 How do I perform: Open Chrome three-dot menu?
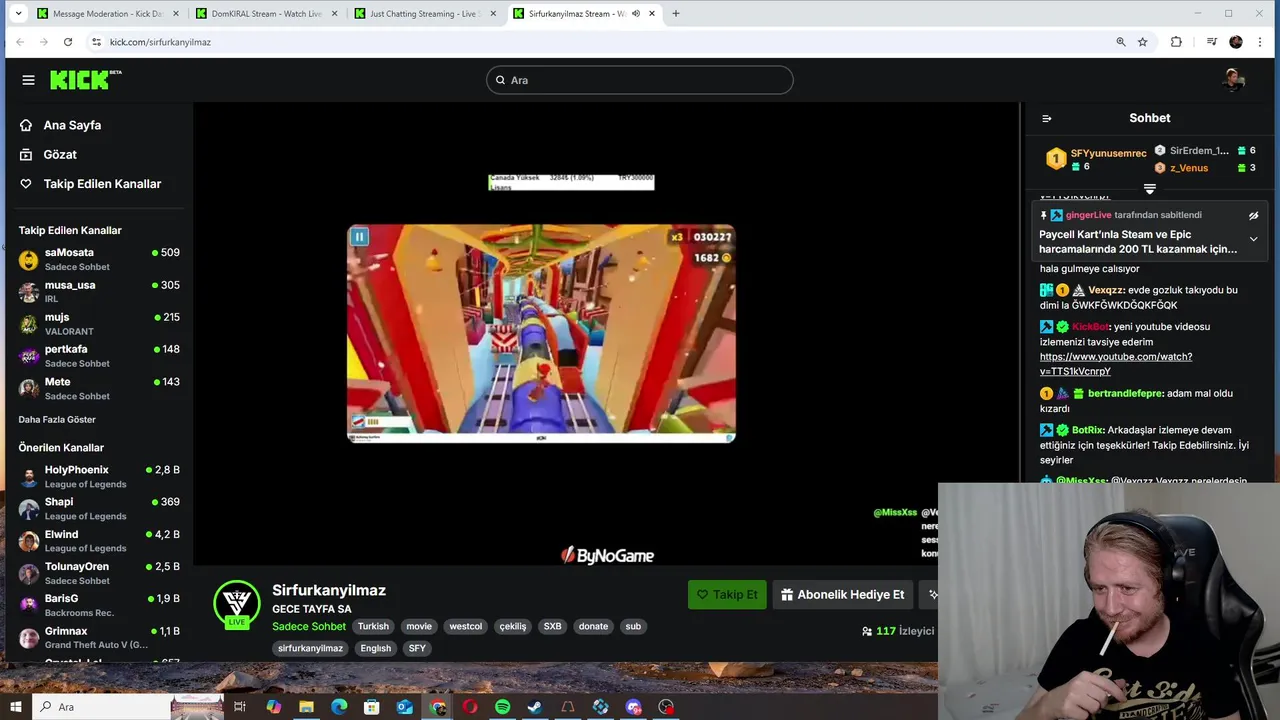click(x=1261, y=42)
